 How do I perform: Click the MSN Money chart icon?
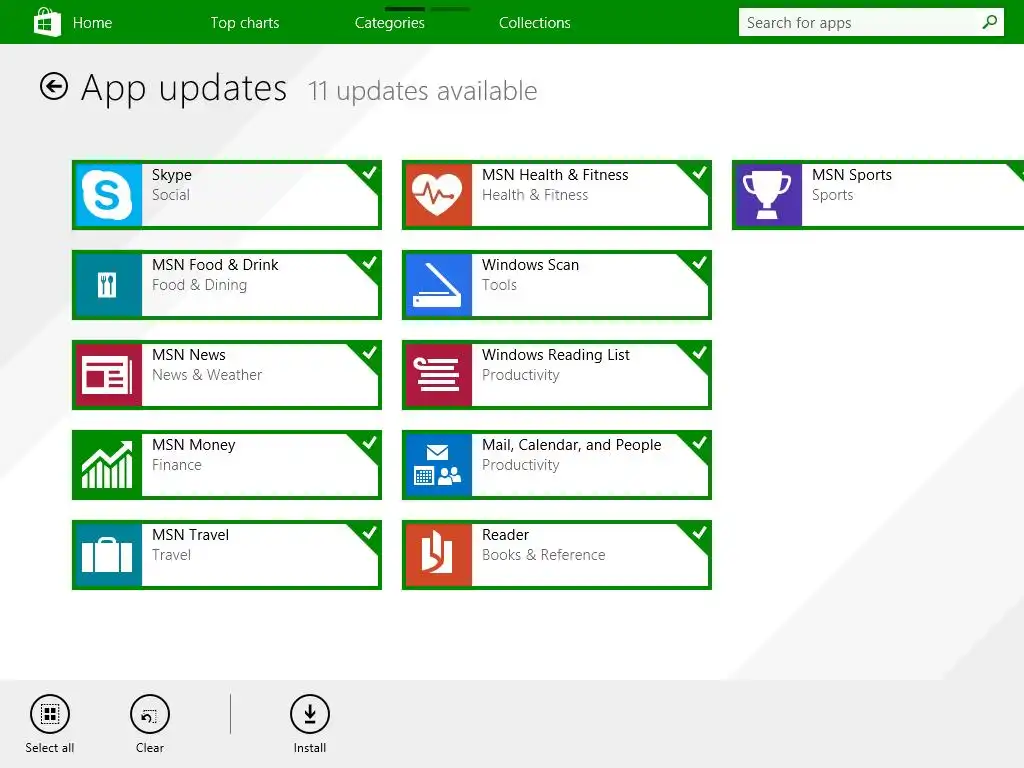pyautogui.click(x=108, y=465)
